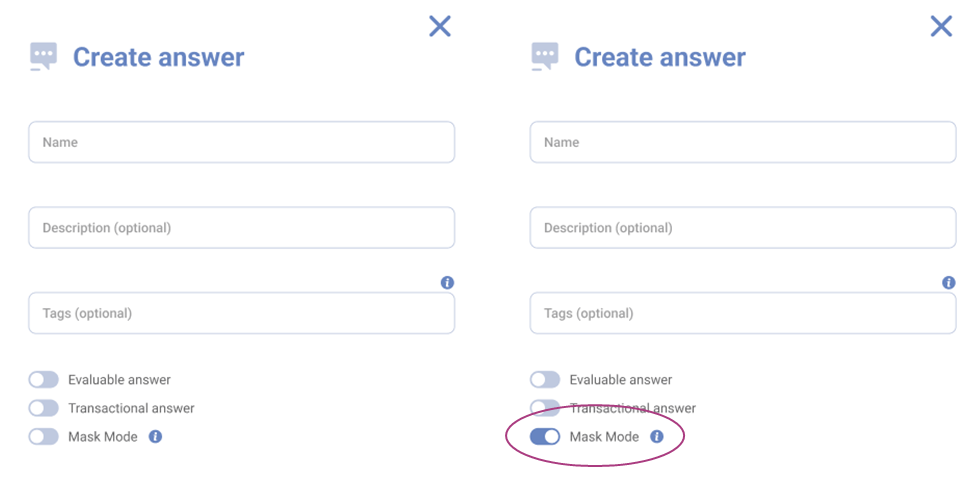Click chat bubble icon in left Create answer panel
This screenshot has width=978, height=494.
pos(44,56)
